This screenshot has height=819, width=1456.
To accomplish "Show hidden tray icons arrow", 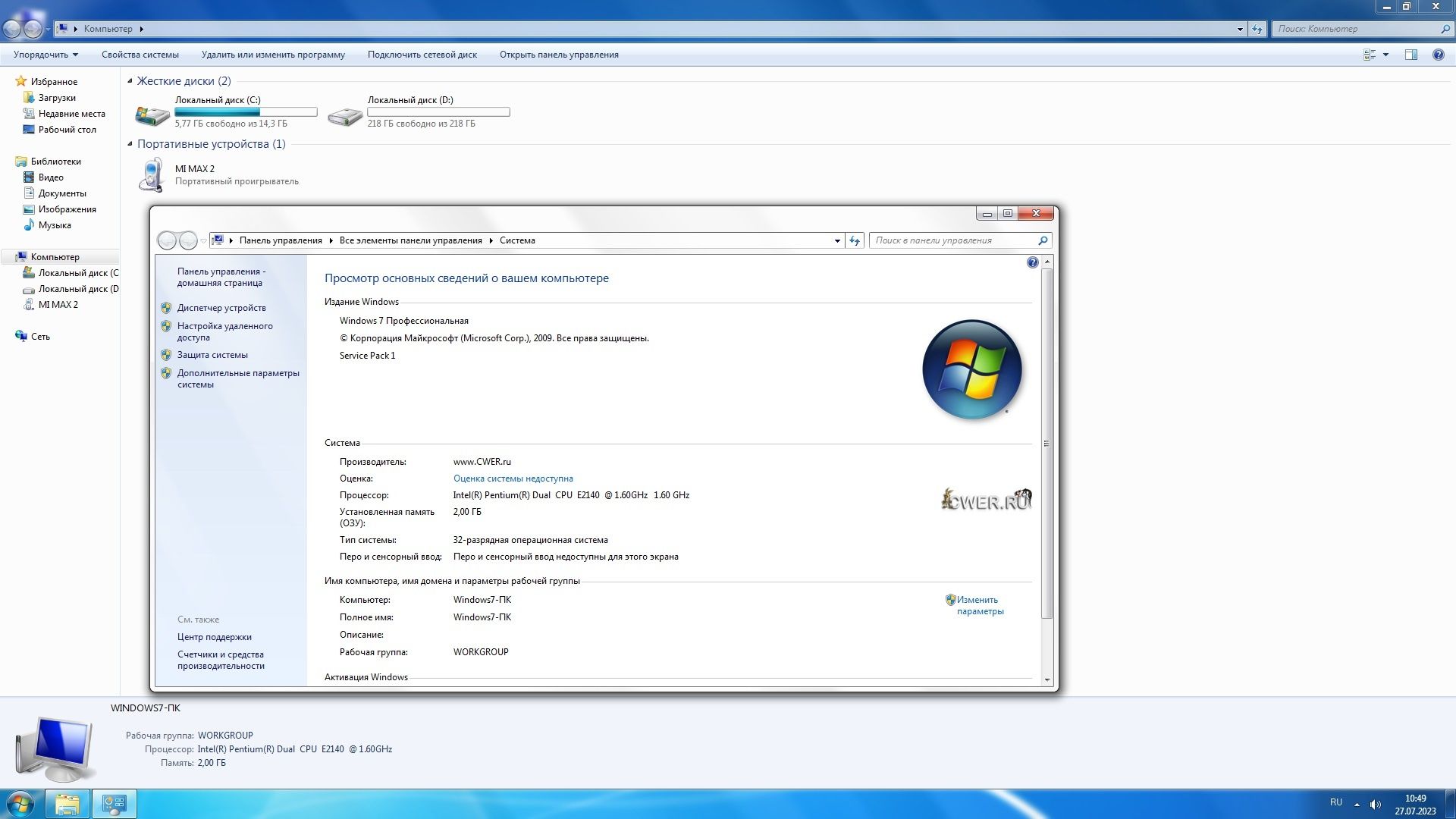I will [x=1357, y=805].
